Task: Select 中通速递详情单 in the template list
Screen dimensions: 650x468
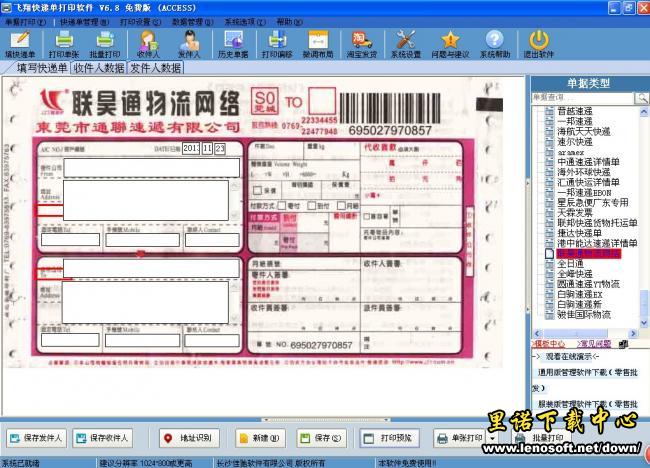Action: click(x=588, y=162)
